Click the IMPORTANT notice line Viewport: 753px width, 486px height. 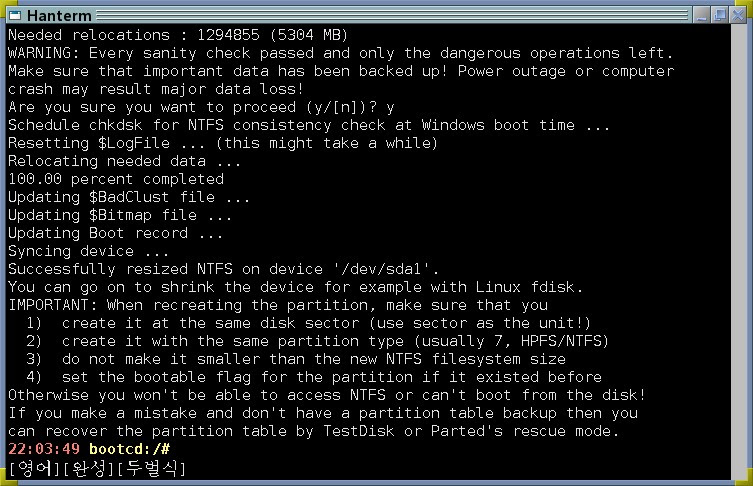pos(278,305)
